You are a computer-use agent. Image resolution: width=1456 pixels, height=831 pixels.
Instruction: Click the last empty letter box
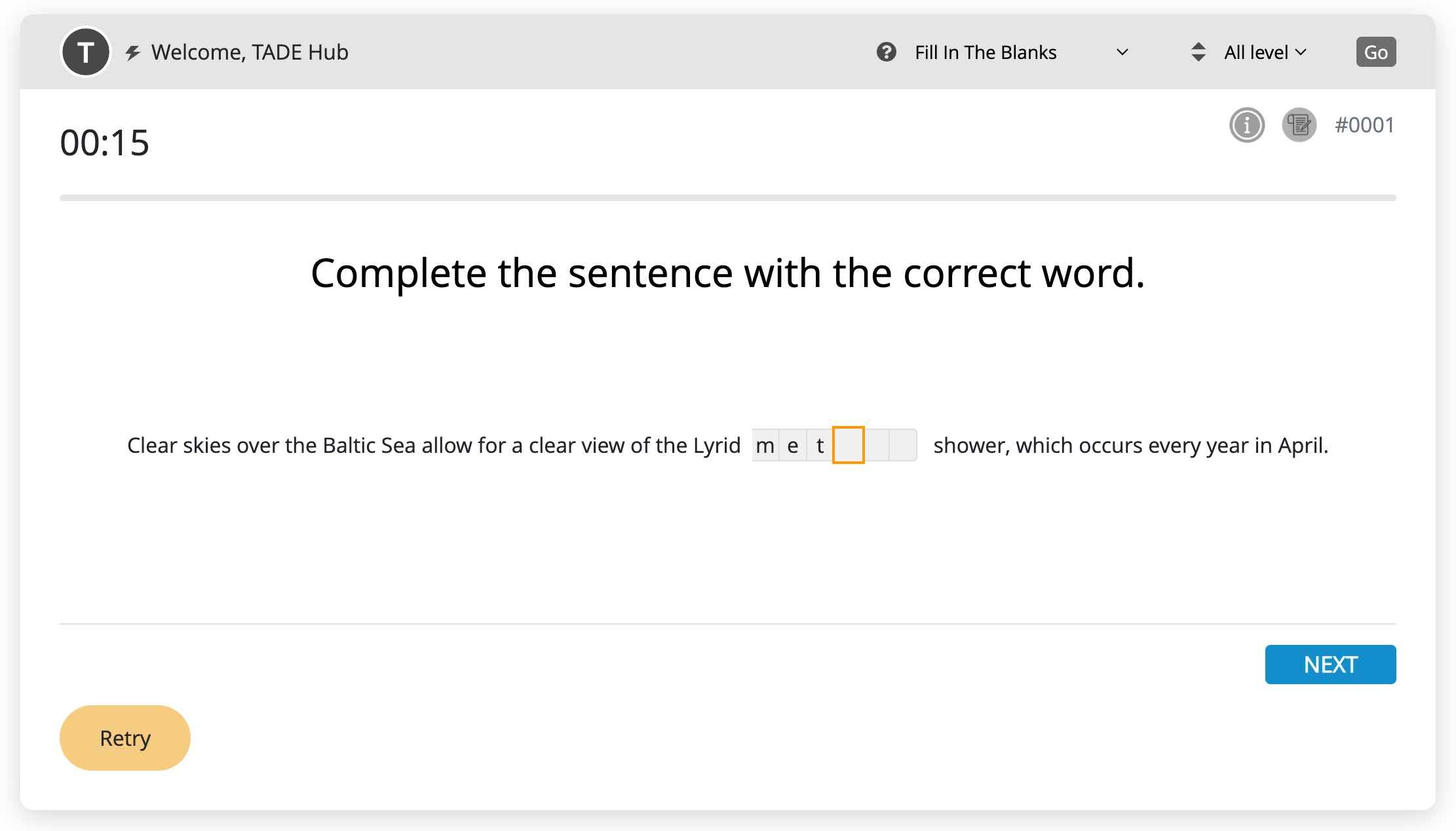pyautogui.click(x=903, y=445)
